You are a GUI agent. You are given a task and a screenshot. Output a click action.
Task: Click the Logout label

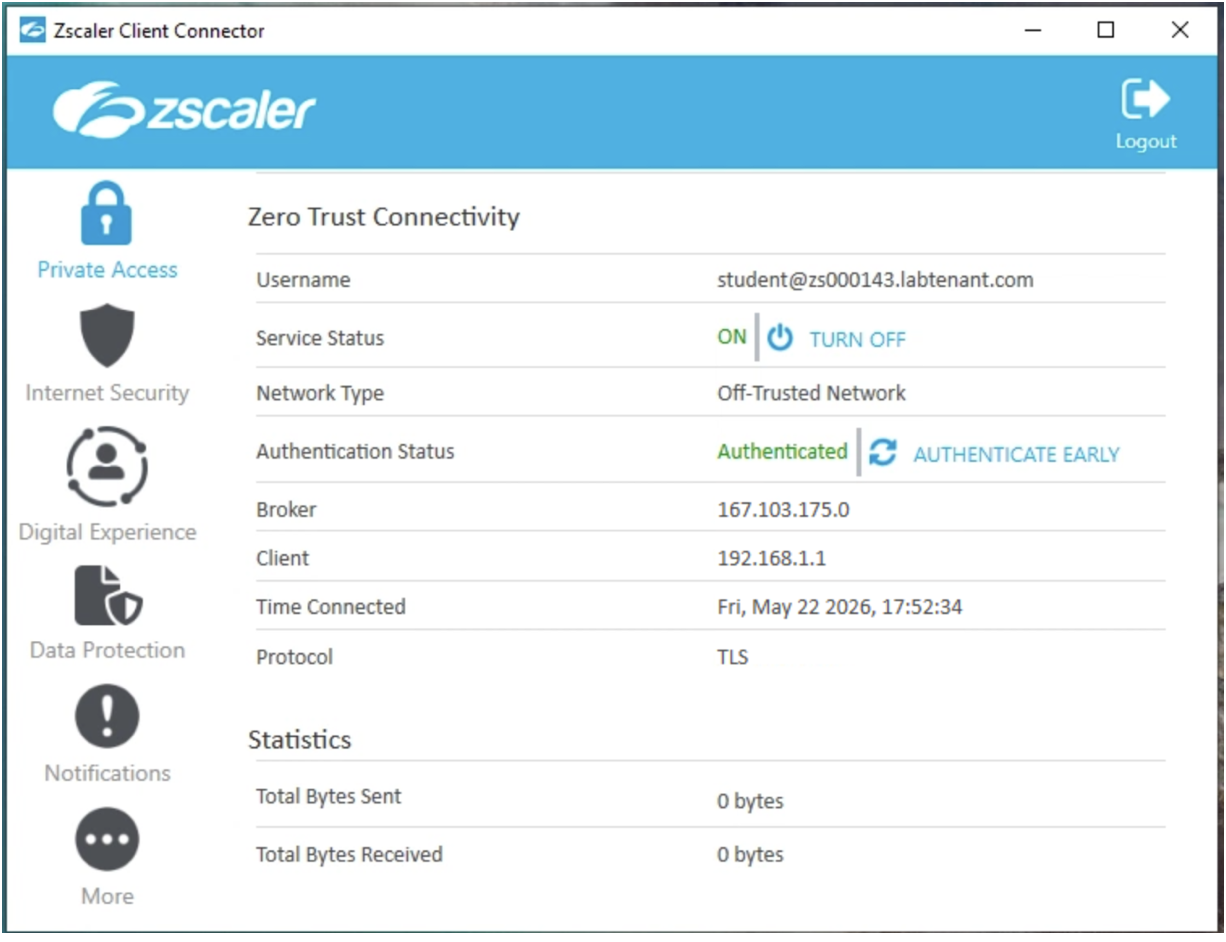[1146, 141]
